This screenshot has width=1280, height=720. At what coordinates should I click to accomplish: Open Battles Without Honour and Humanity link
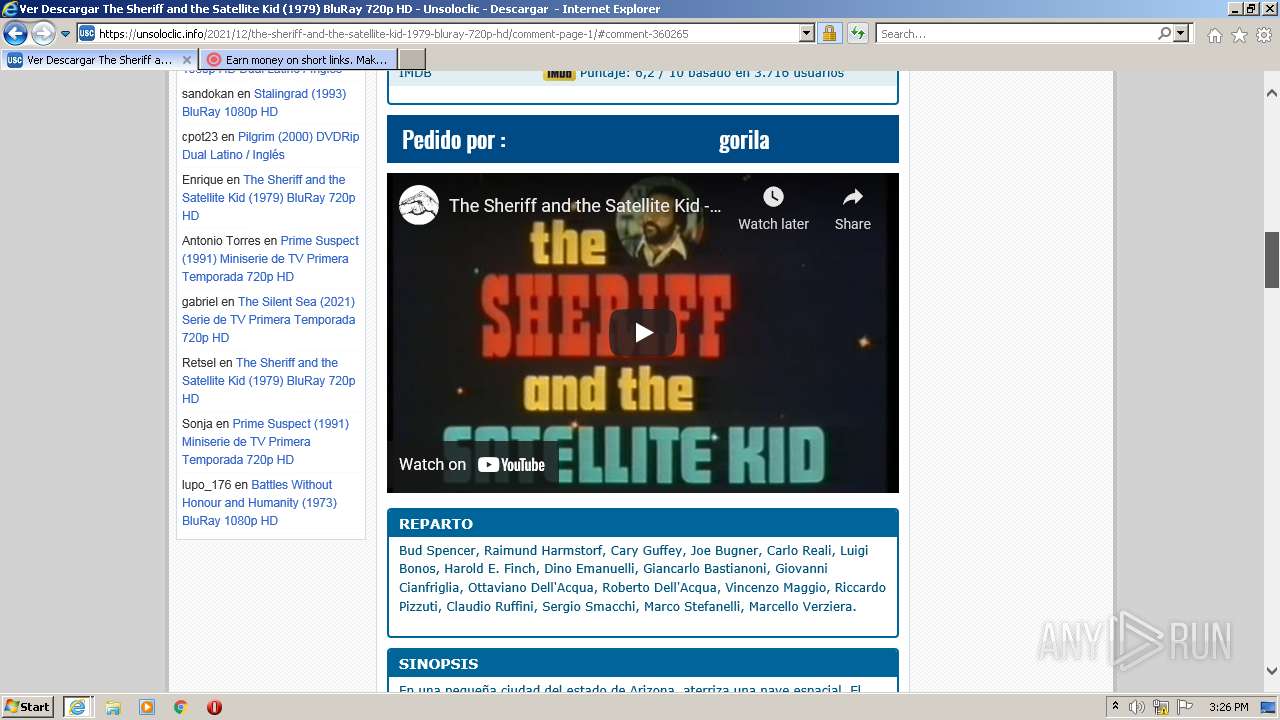(x=259, y=503)
